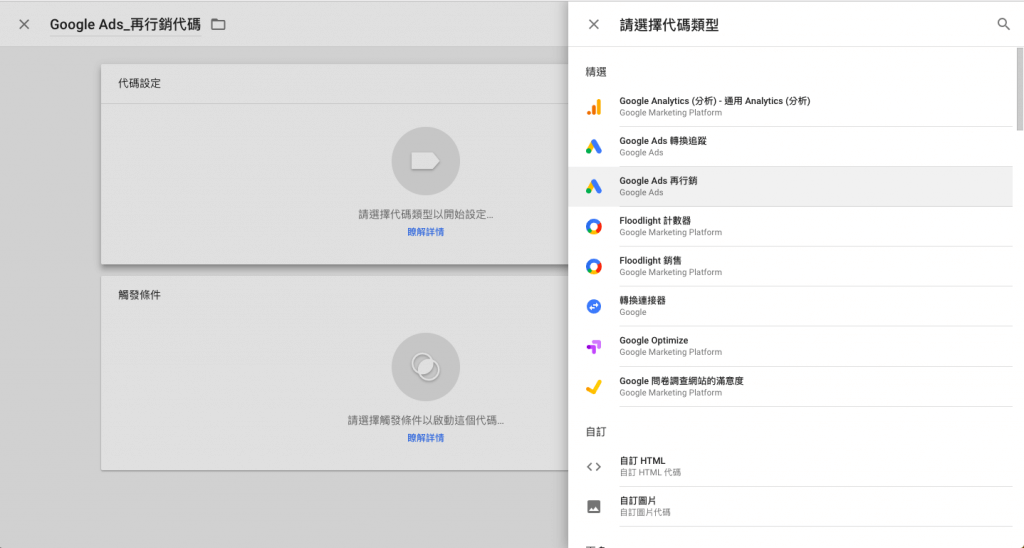Select Google 問卷調查網站的滿意度 tag type

(790, 387)
